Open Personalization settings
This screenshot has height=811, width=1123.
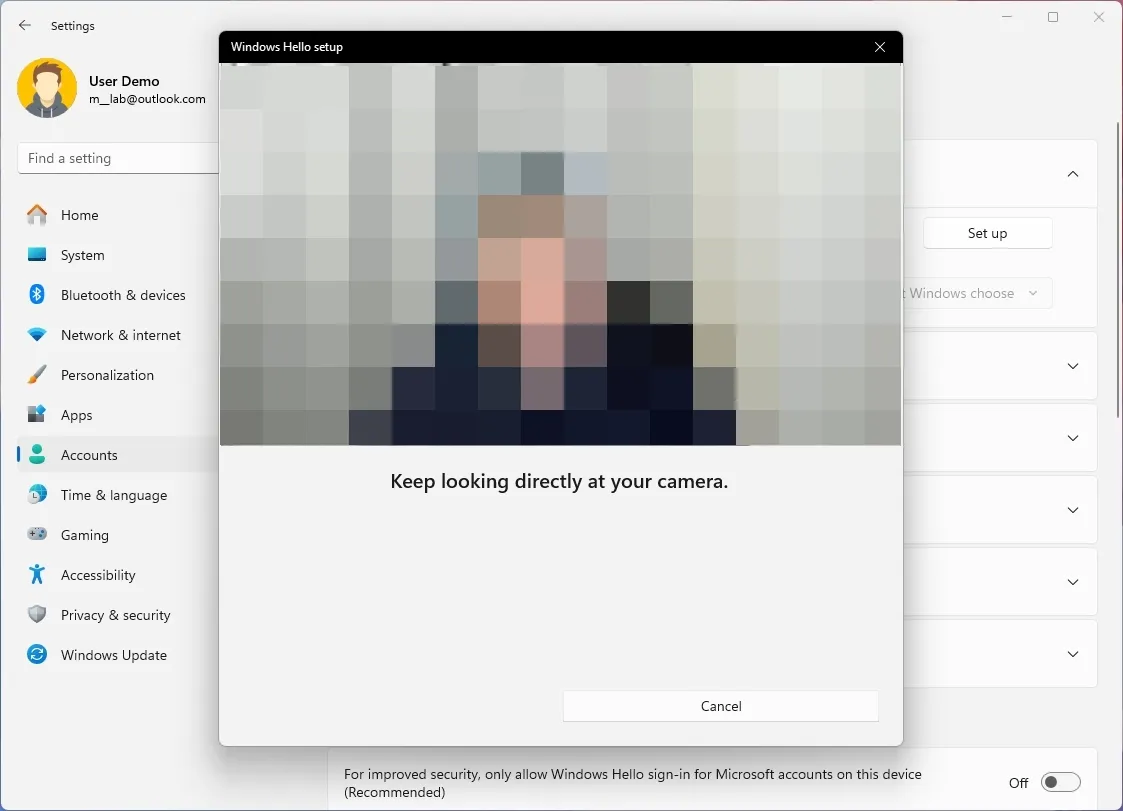coord(107,375)
